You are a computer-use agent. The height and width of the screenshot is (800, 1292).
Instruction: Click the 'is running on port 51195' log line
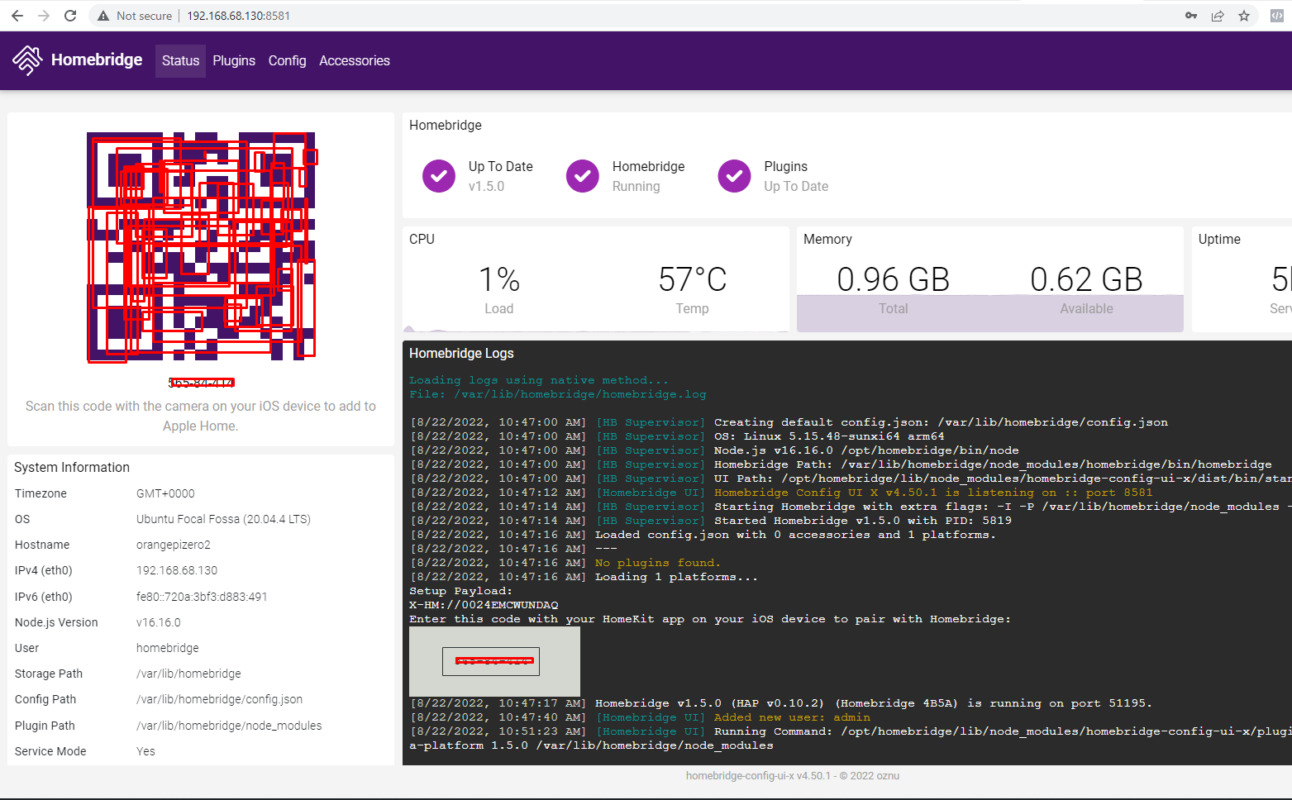874,703
